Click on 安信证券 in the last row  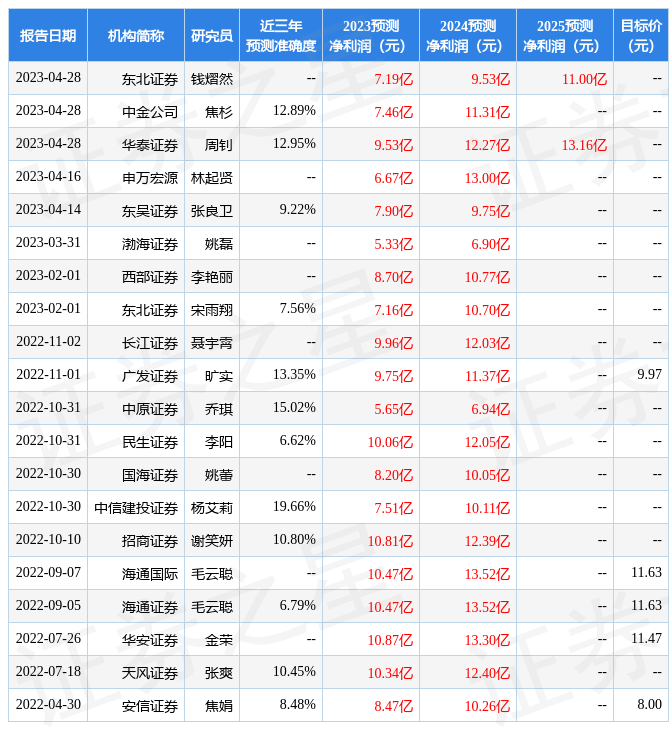pos(150,705)
